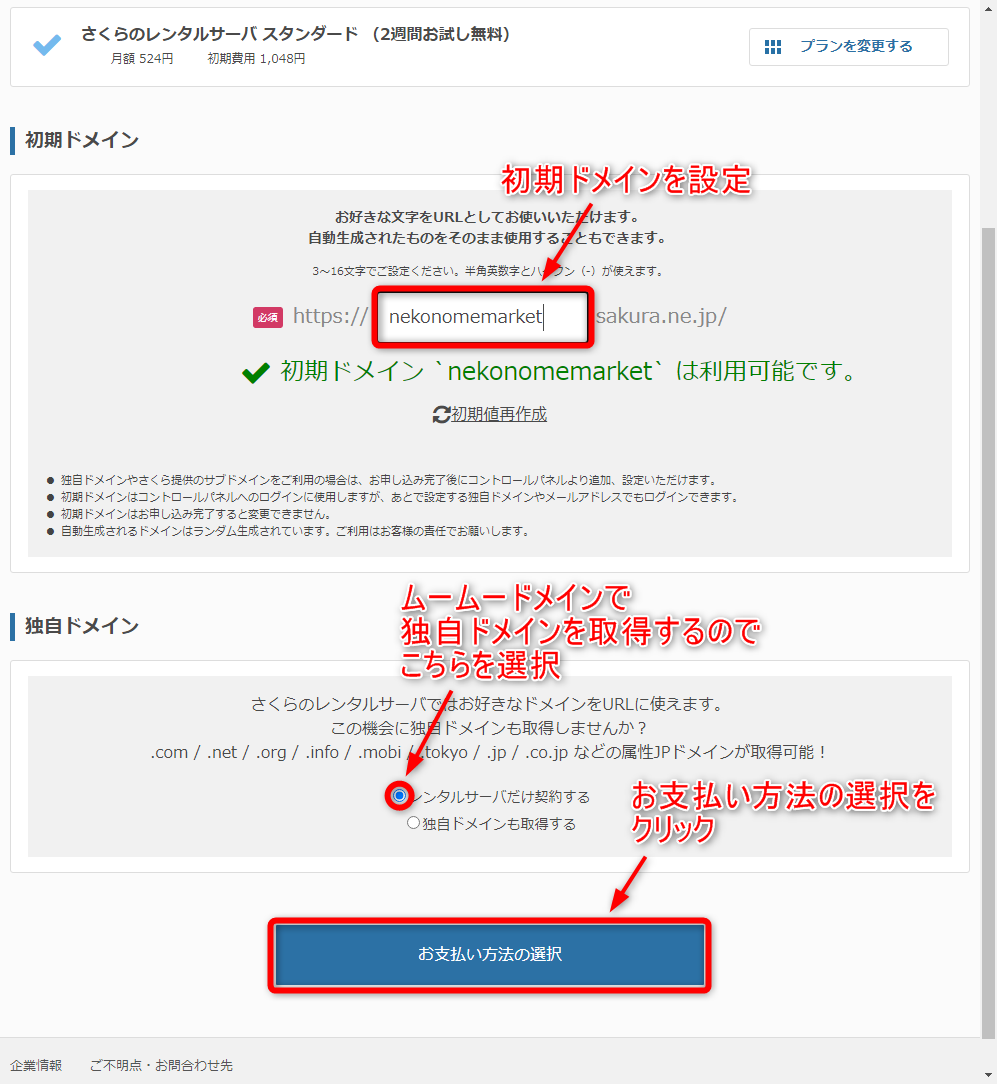Click the green は利用可能です availability message
Viewport: 997px width, 1084px height.
570,372
